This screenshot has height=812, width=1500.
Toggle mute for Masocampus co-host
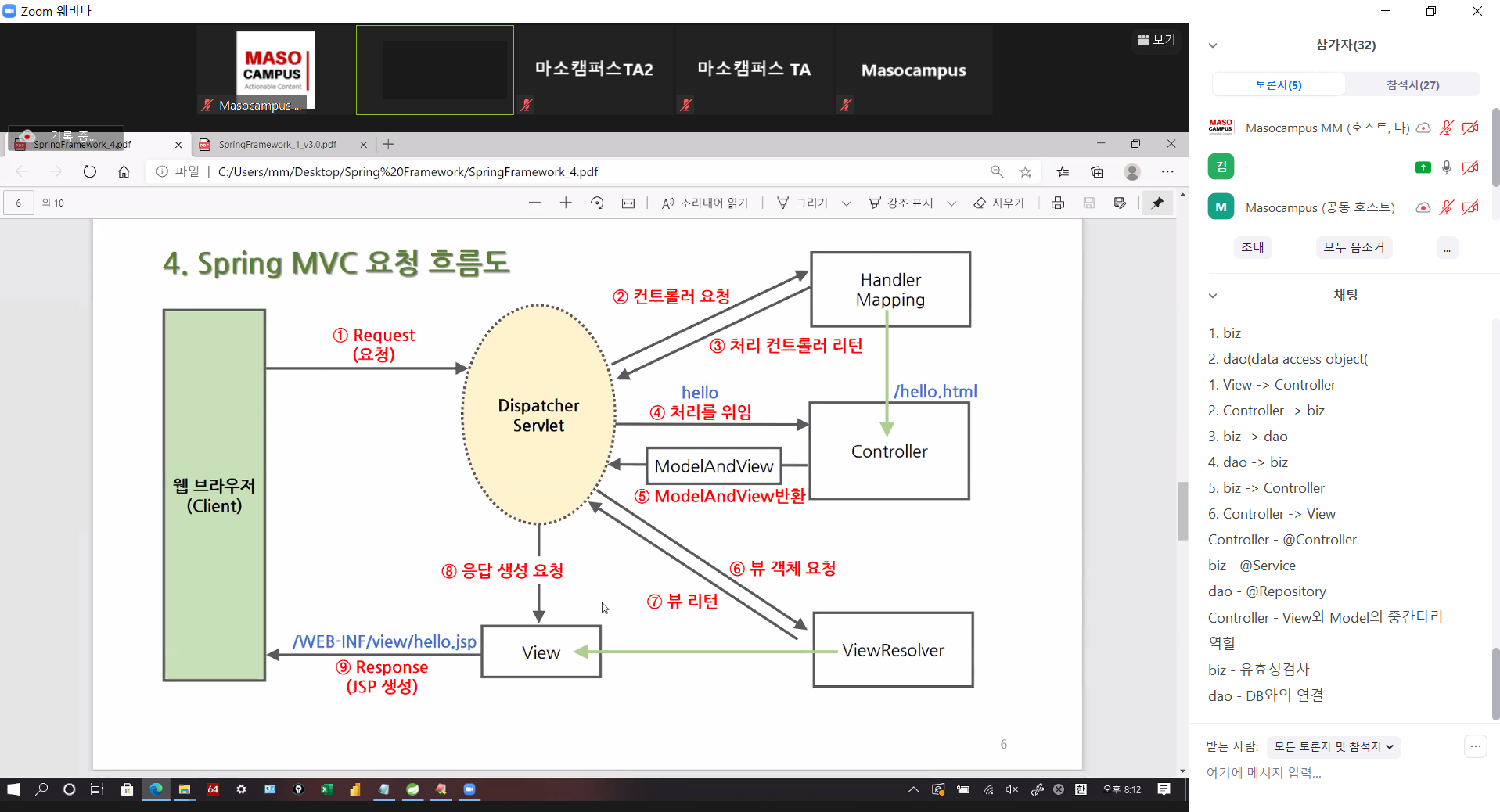[1447, 207]
